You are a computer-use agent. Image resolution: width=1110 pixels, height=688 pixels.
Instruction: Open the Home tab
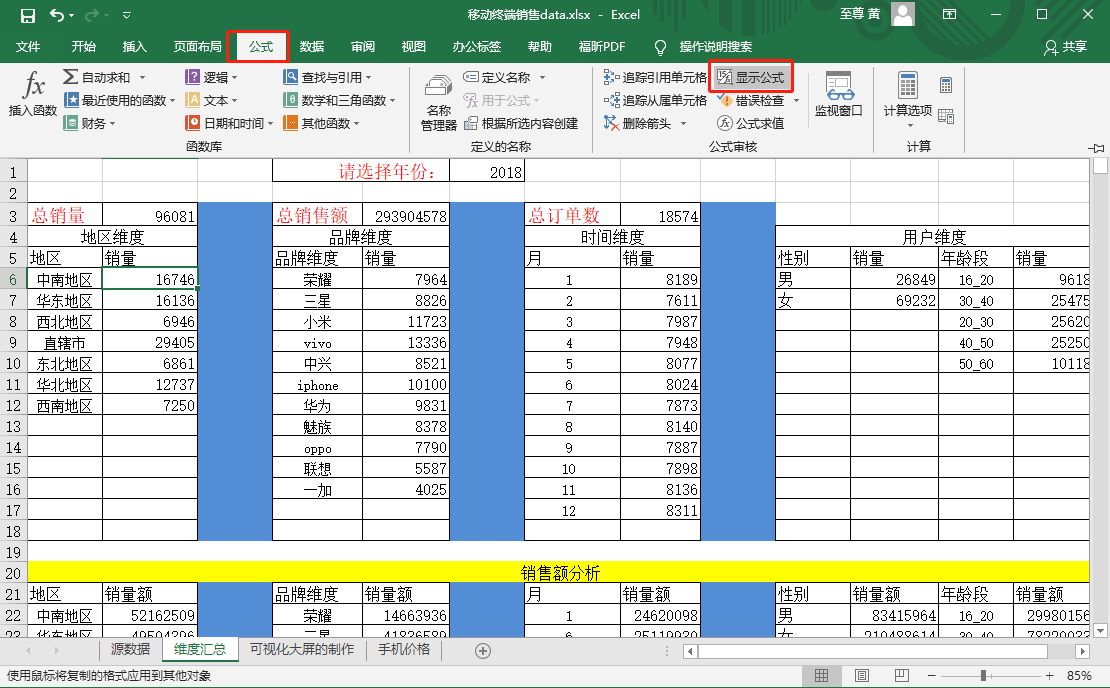[x=84, y=47]
